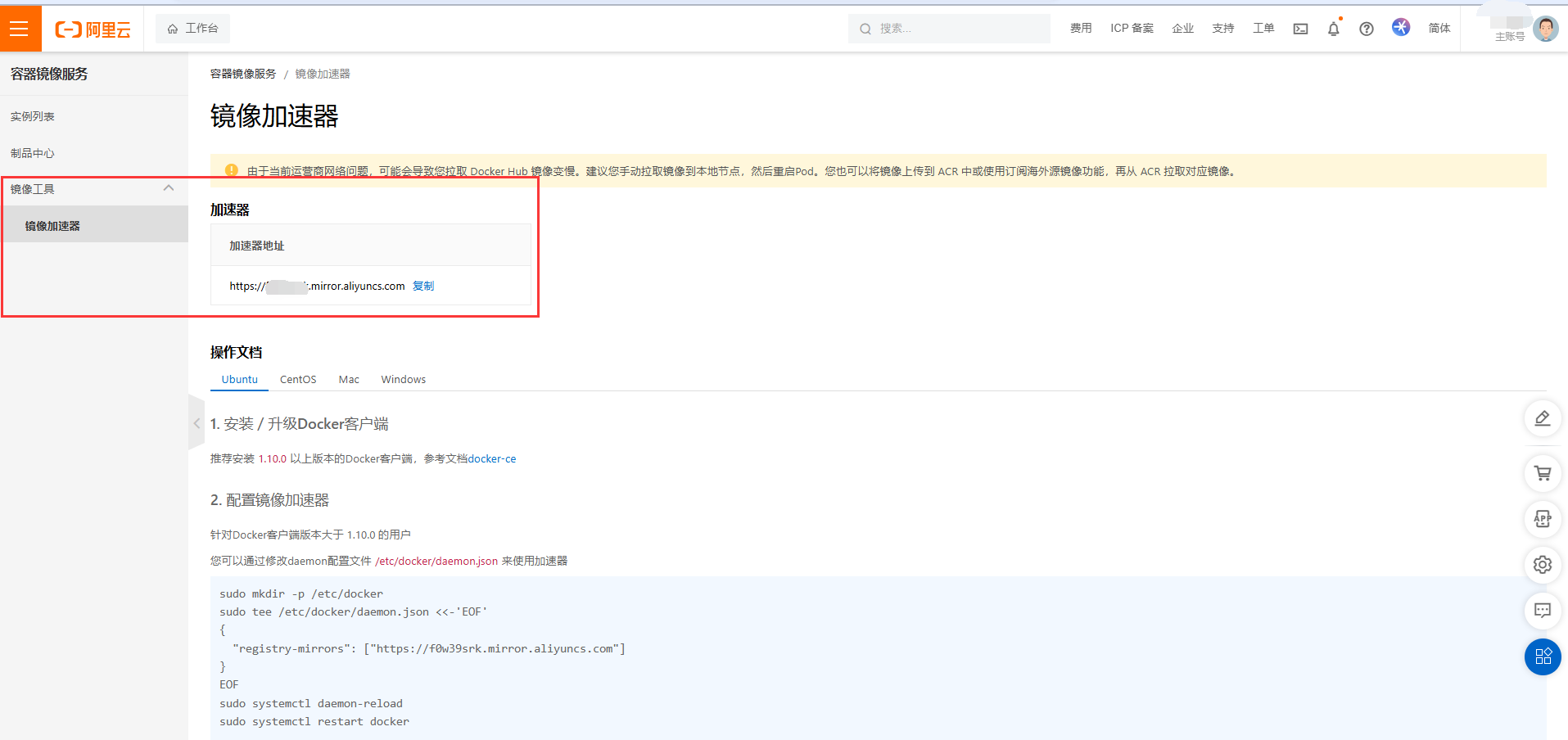Open the user avatar for 主账号

tap(1546, 28)
